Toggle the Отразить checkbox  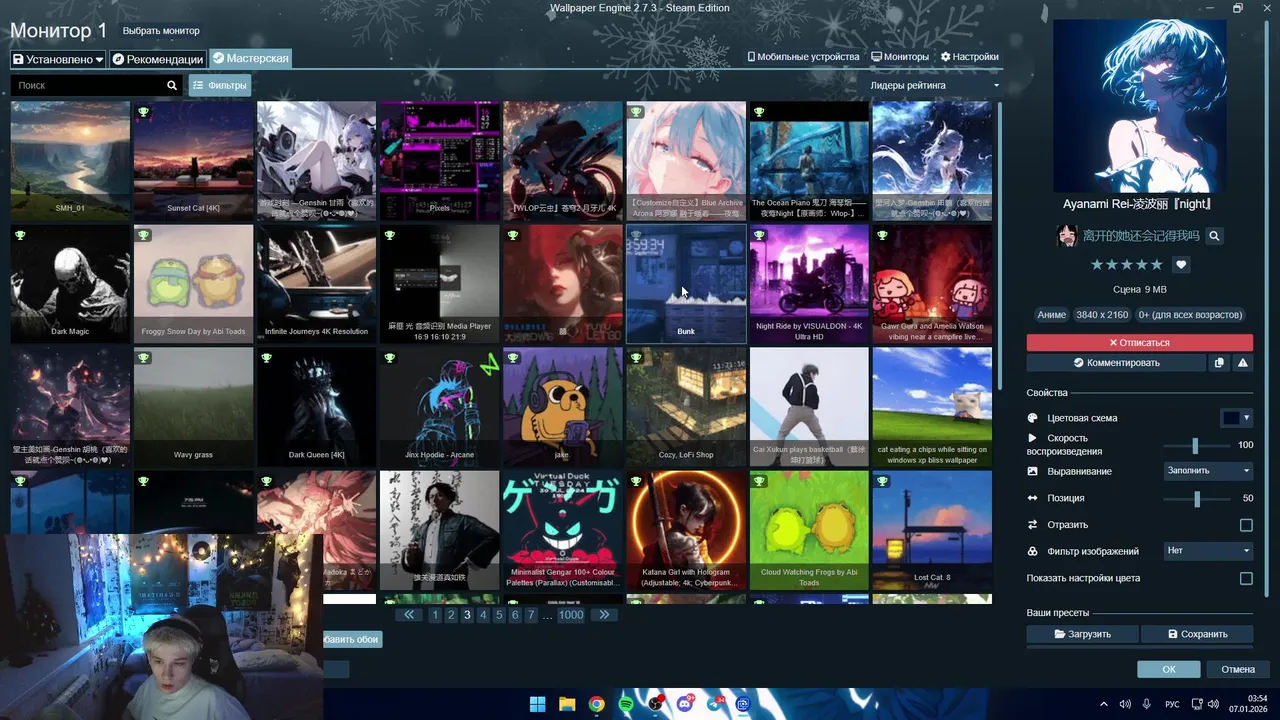(x=1246, y=525)
